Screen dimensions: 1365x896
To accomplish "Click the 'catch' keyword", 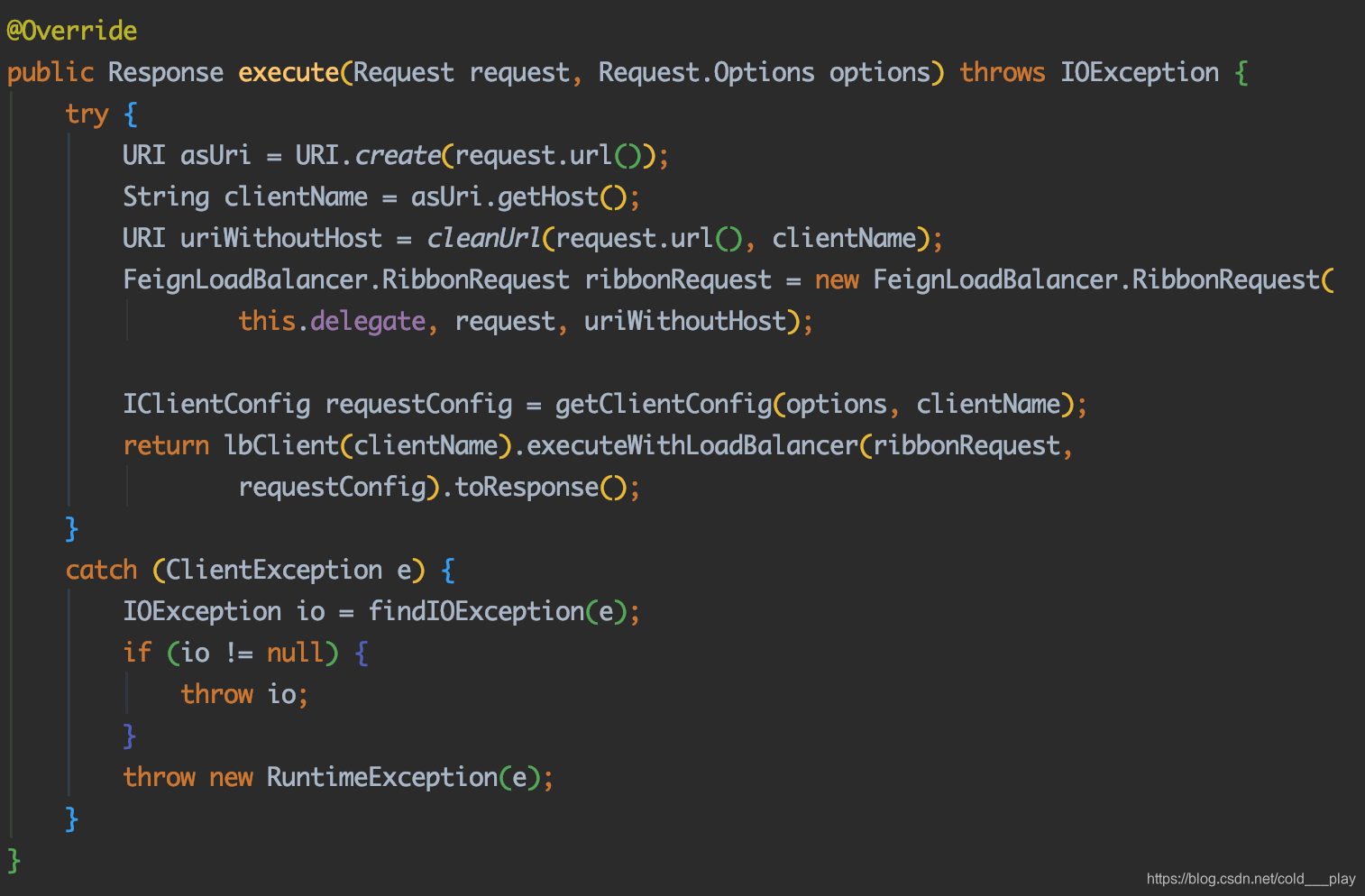I will tap(101, 571).
